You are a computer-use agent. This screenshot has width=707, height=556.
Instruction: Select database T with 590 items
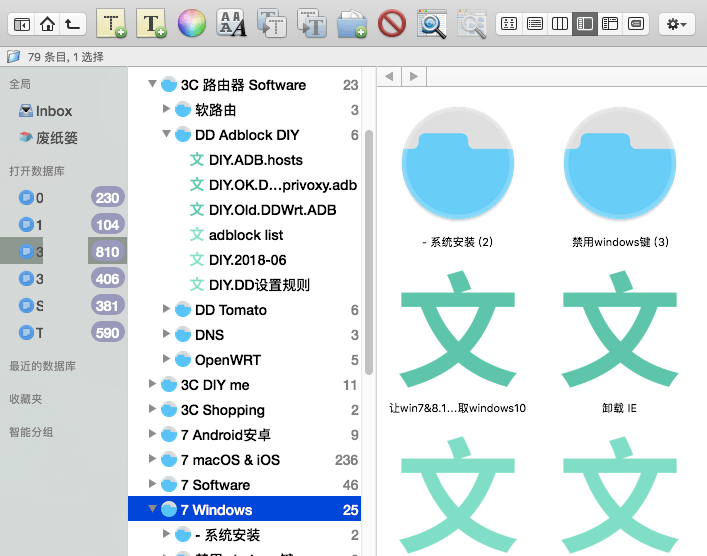pos(63,333)
